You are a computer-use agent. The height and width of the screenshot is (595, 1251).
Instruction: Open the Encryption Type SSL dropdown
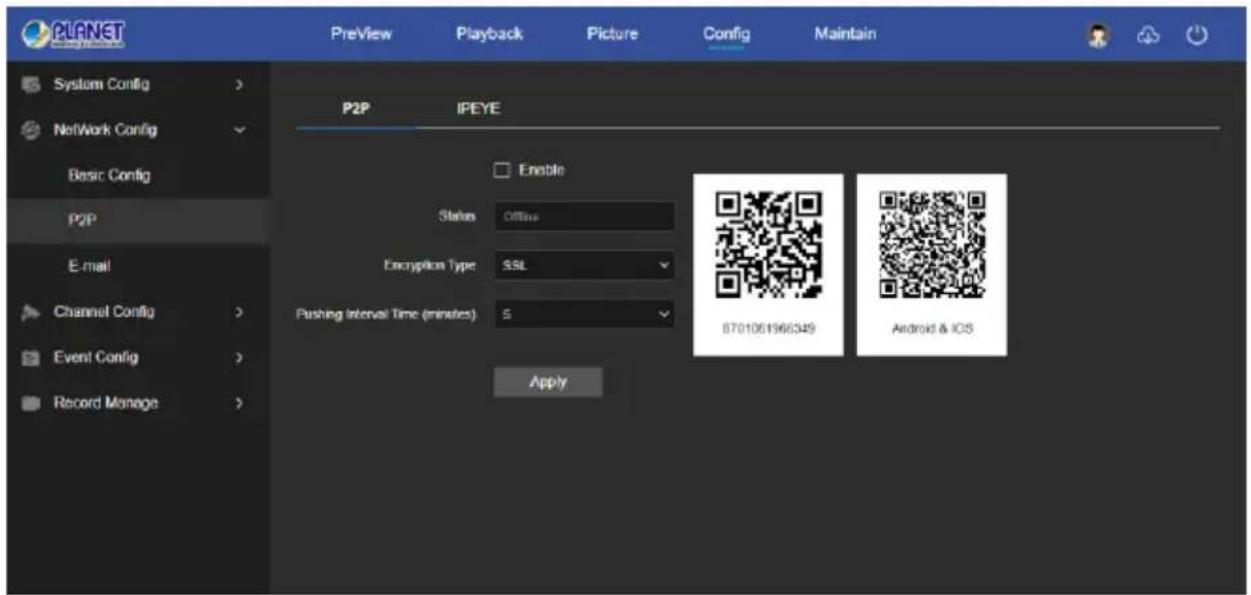point(585,265)
